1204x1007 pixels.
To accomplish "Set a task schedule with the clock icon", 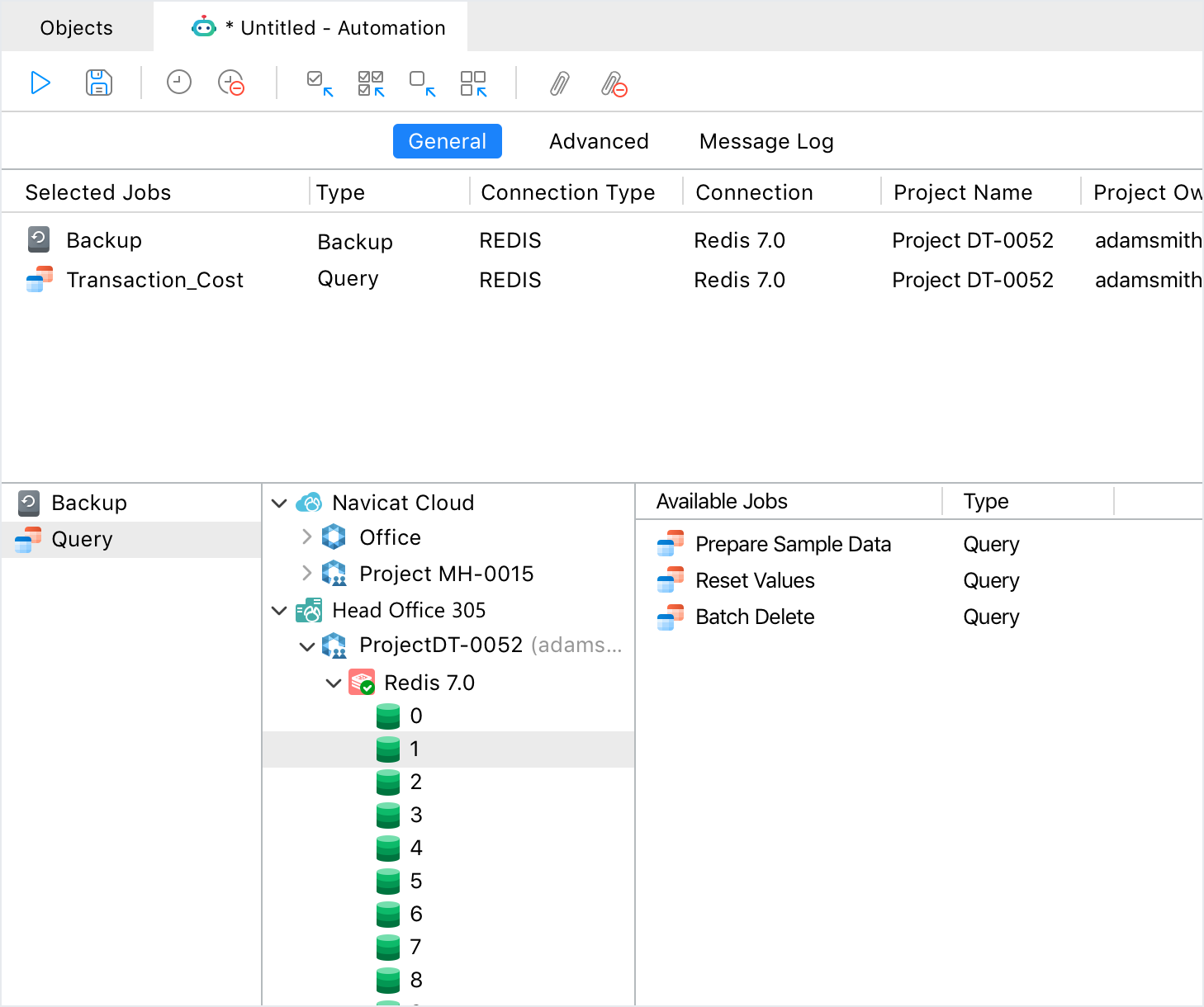I will pos(178,83).
